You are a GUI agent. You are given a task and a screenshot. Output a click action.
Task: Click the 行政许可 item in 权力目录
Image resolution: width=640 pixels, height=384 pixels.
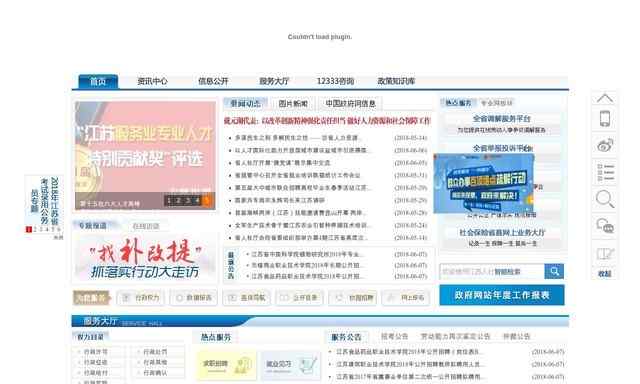pyautogui.click(x=96, y=352)
